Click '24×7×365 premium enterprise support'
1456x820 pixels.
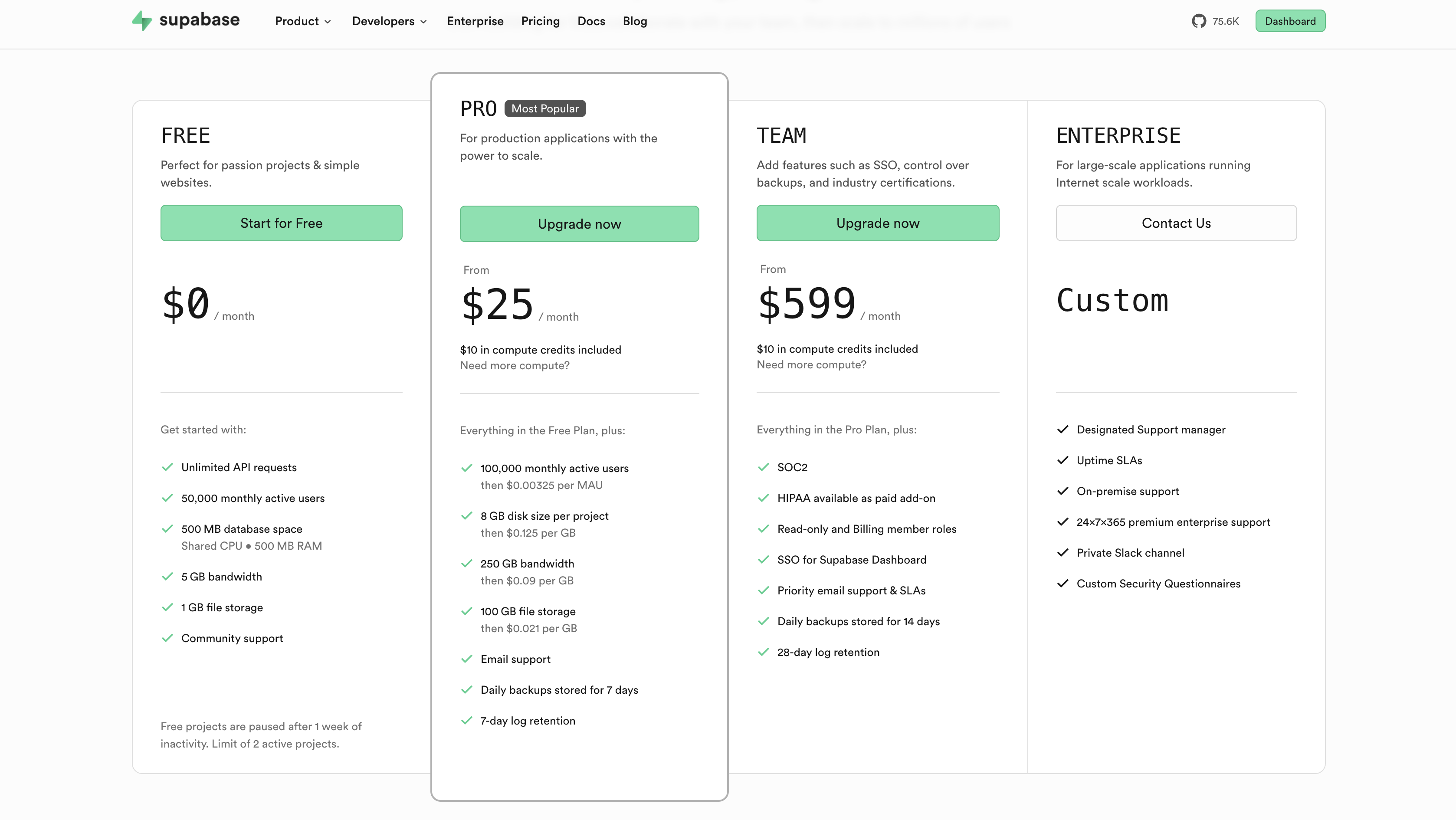1173,522
